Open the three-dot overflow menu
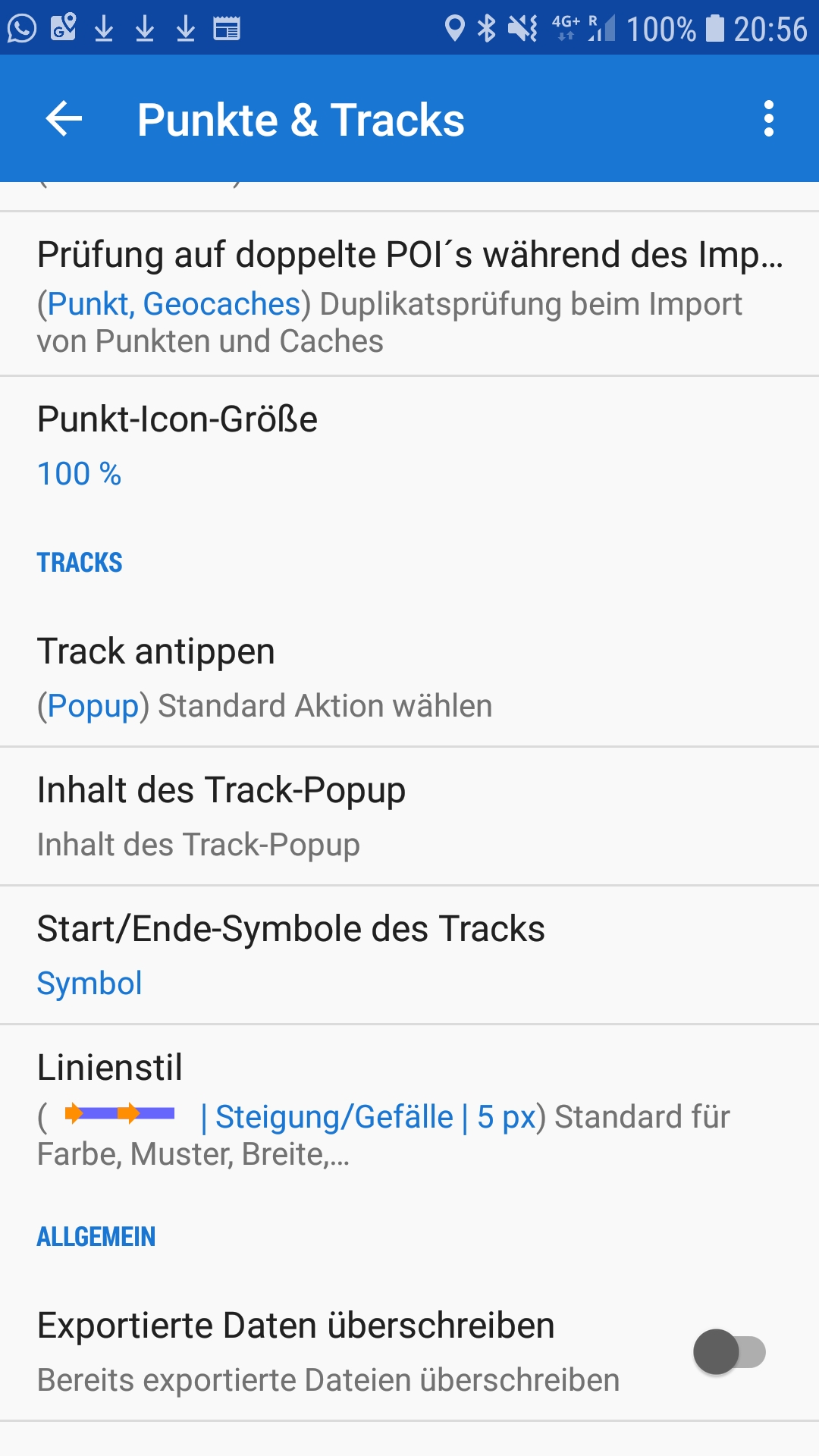Image resolution: width=819 pixels, height=1456 pixels. pos(768,119)
